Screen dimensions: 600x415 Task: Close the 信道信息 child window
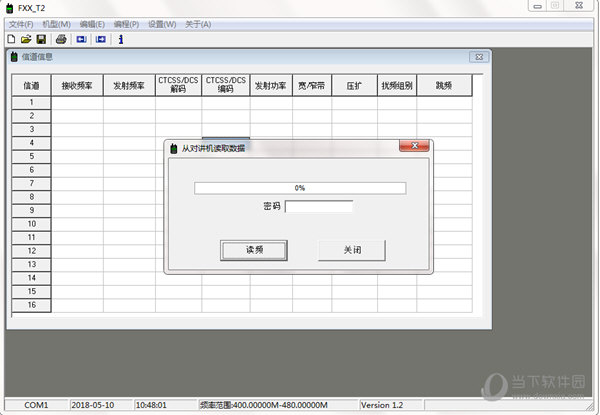click(479, 57)
